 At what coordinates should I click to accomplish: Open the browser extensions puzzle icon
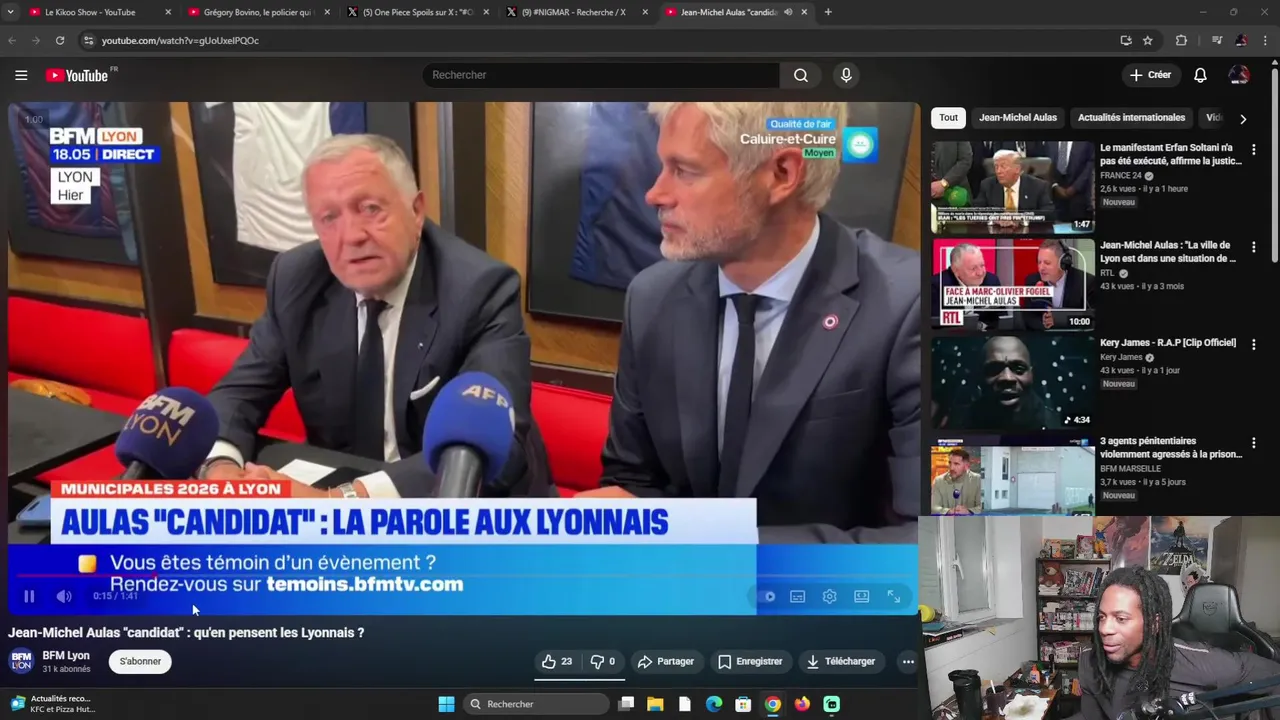(x=1181, y=40)
